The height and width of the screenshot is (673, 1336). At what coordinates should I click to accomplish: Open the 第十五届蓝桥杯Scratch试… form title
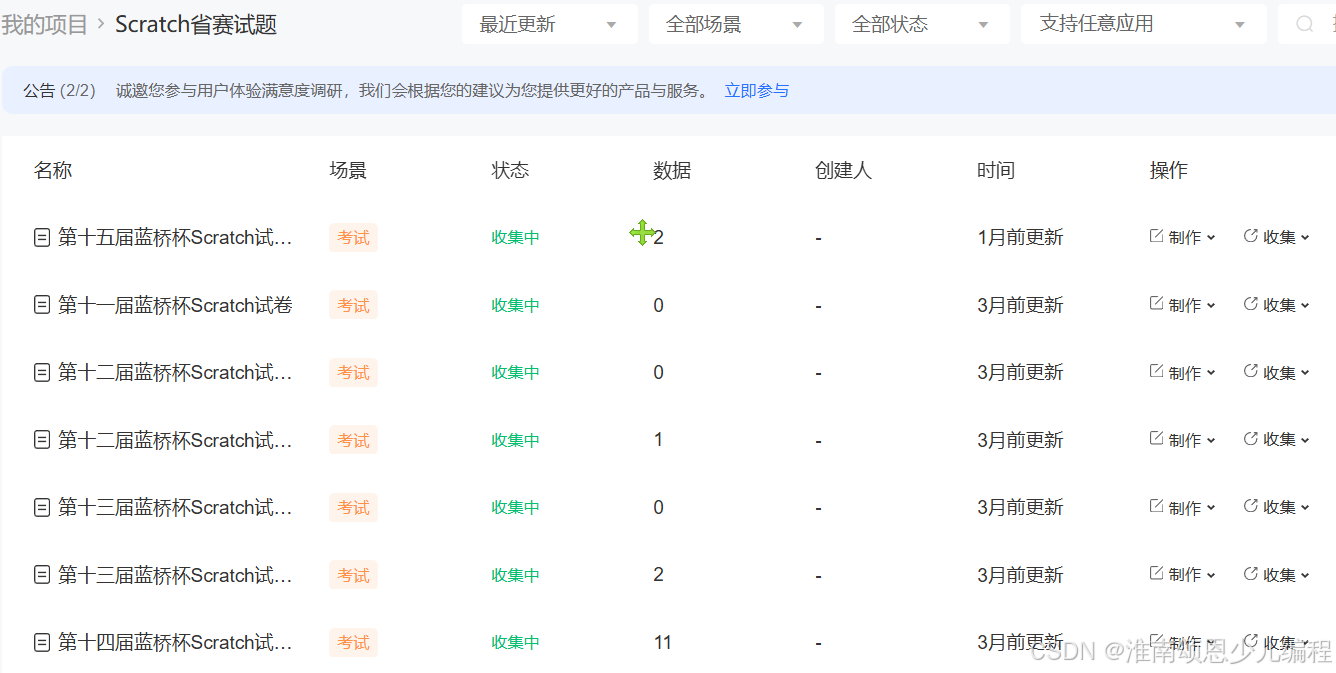(x=175, y=238)
